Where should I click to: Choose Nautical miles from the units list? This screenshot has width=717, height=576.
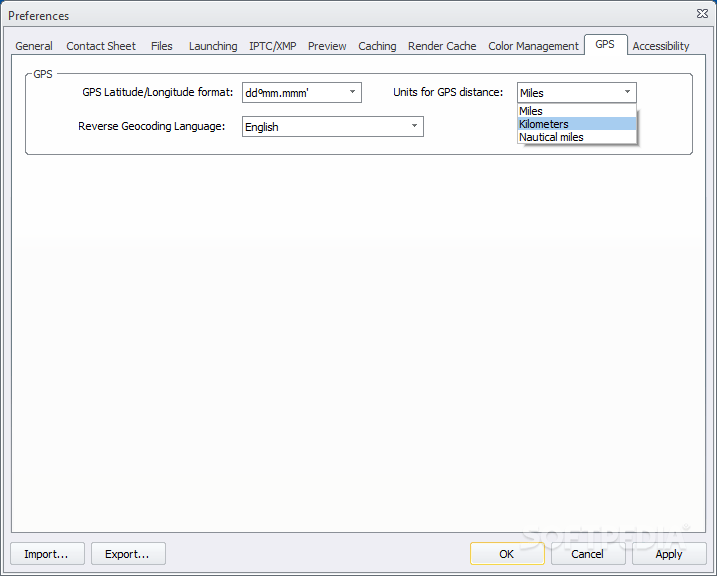point(577,137)
